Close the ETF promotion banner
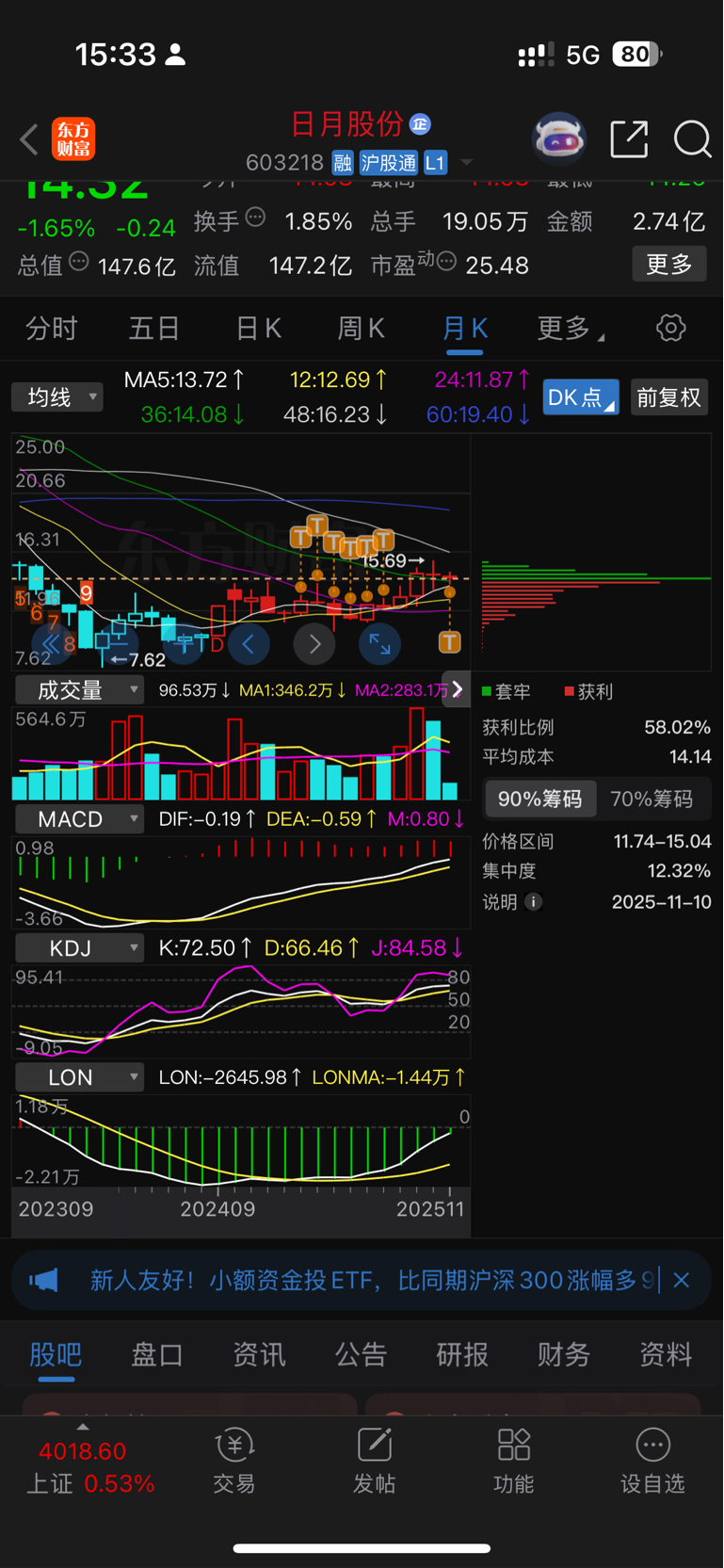724x1568 pixels. pyautogui.click(x=682, y=1280)
